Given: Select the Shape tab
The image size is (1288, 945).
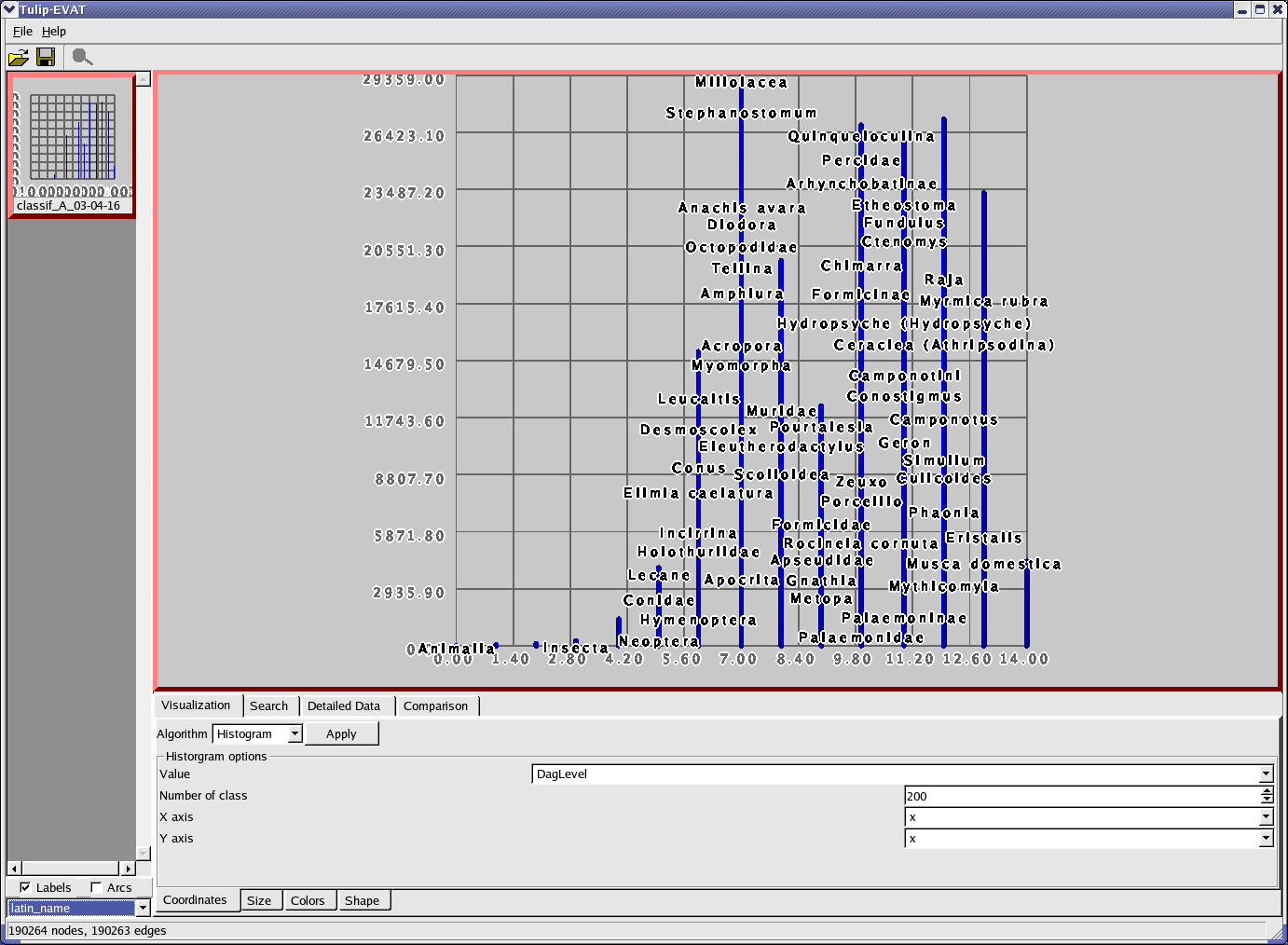Looking at the screenshot, I should point(363,901).
